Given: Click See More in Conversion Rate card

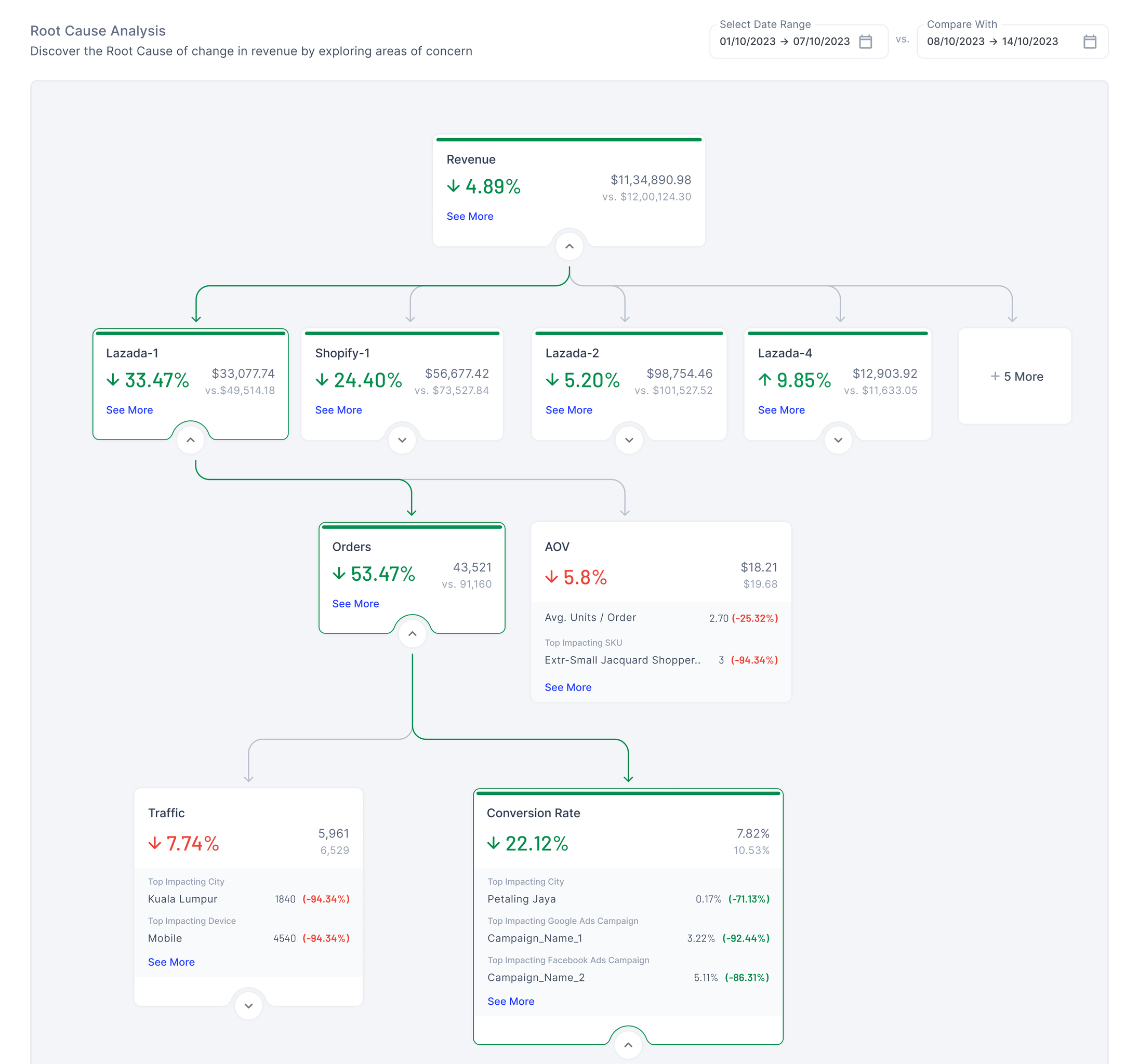Looking at the screenshot, I should pos(510,1001).
